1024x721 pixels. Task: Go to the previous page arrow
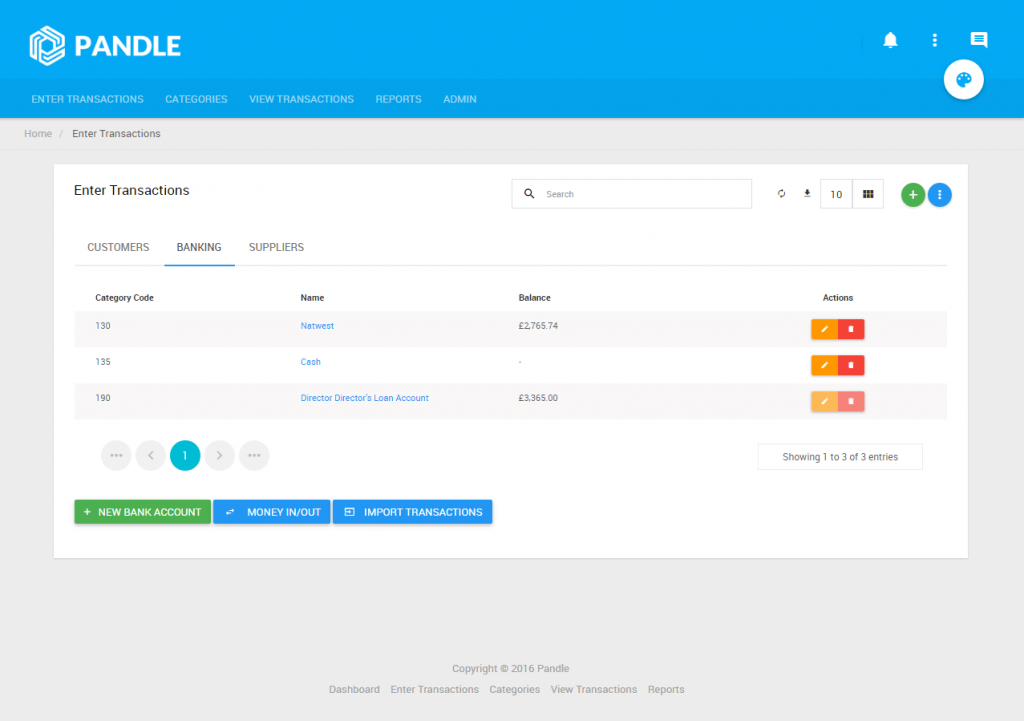[151, 455]
